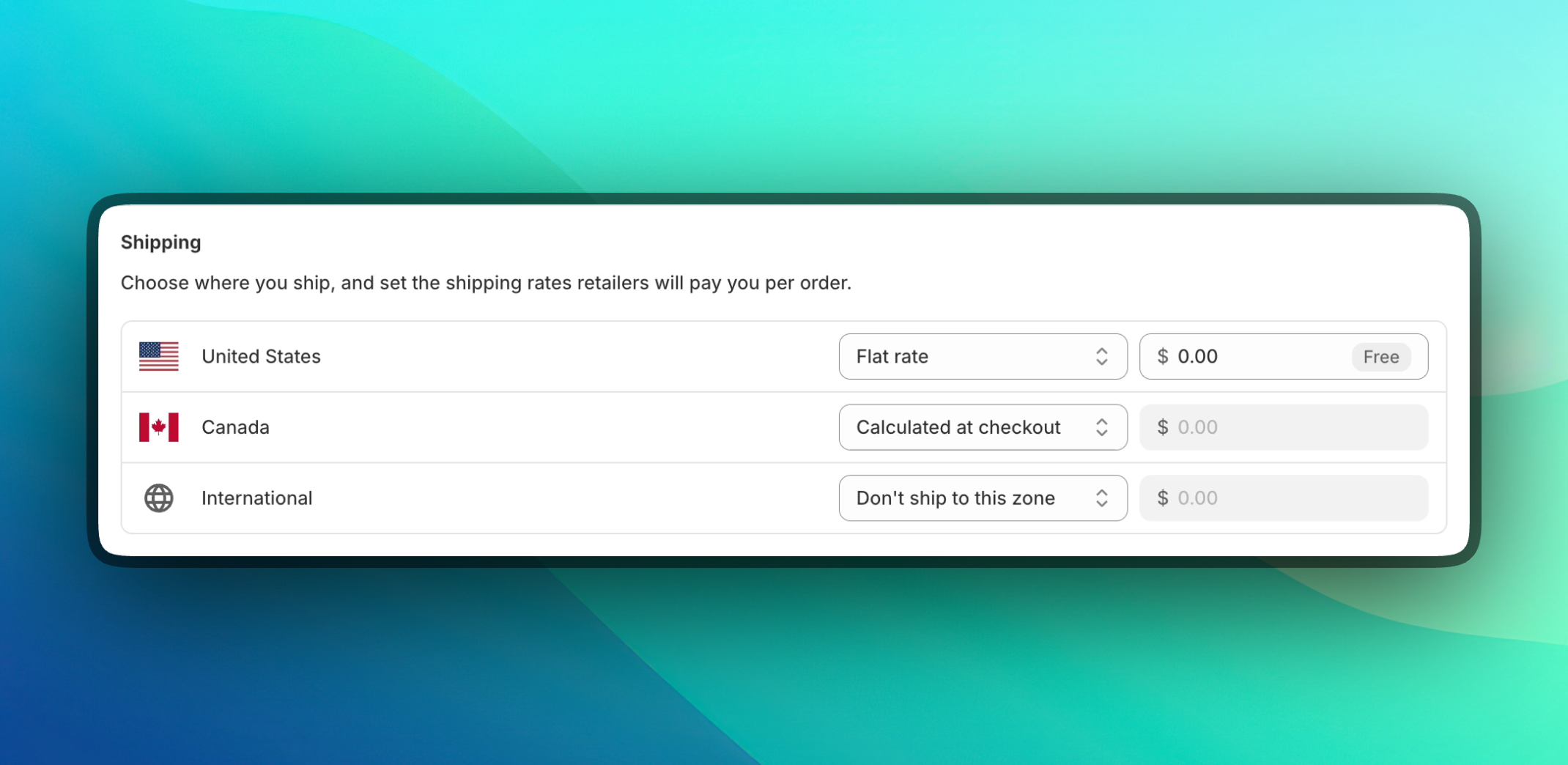The width and height of the screenshot is (1568, 765).
Task: Select the International zone label
Action: [x=256, y=498]
